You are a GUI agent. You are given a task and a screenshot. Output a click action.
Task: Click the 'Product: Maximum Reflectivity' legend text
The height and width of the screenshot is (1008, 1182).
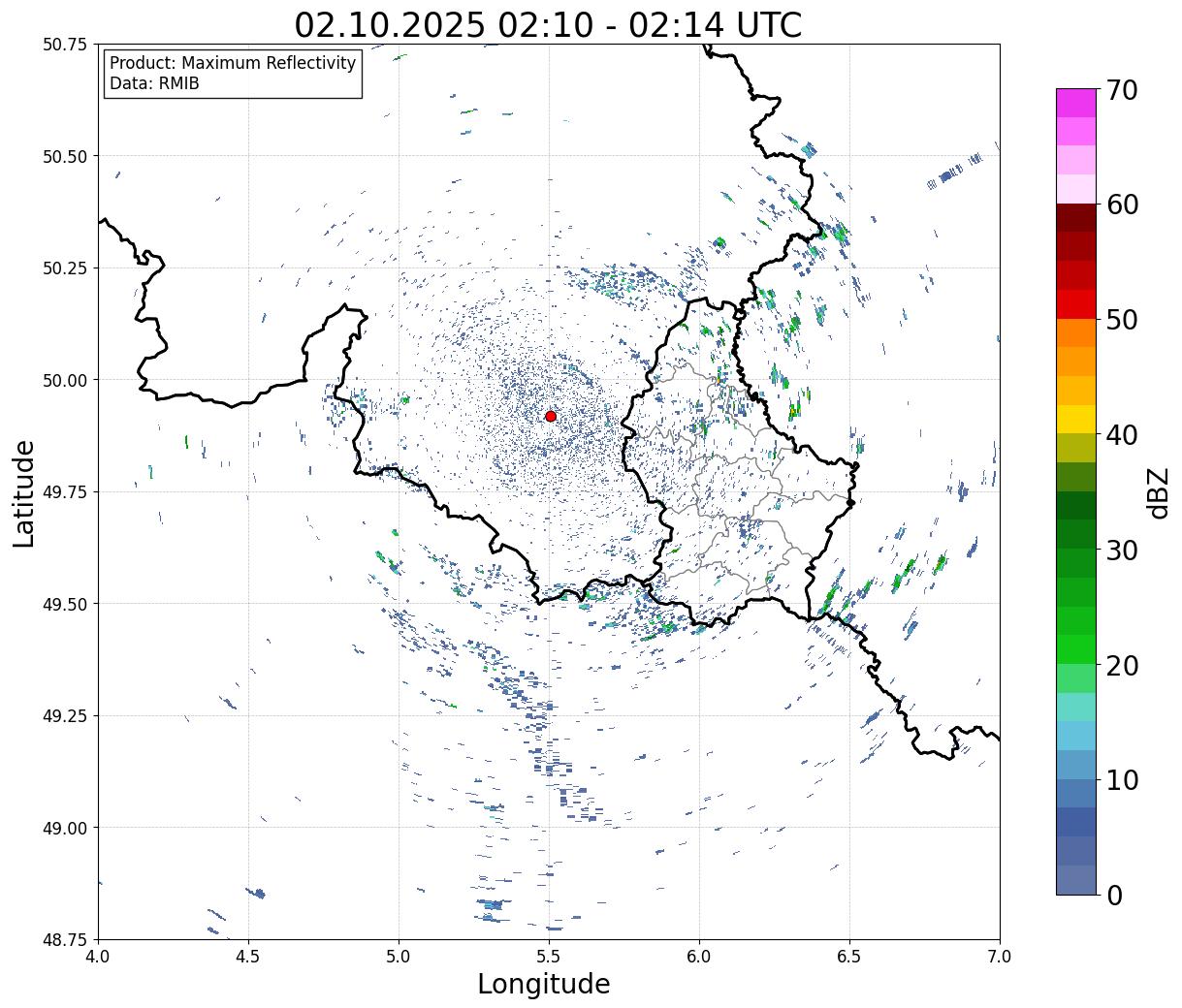(233, 63)
